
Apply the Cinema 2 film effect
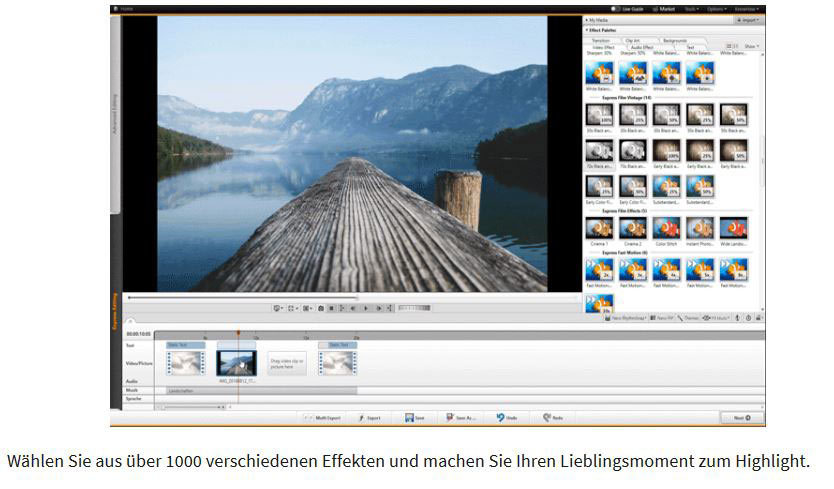633,228
